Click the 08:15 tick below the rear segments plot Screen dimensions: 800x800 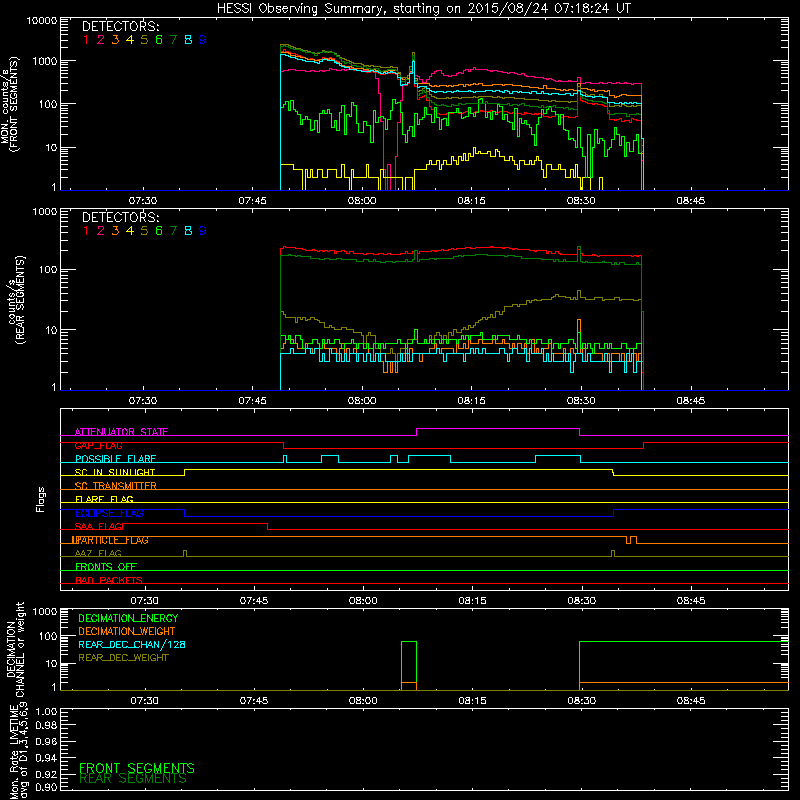coord(471,401)
